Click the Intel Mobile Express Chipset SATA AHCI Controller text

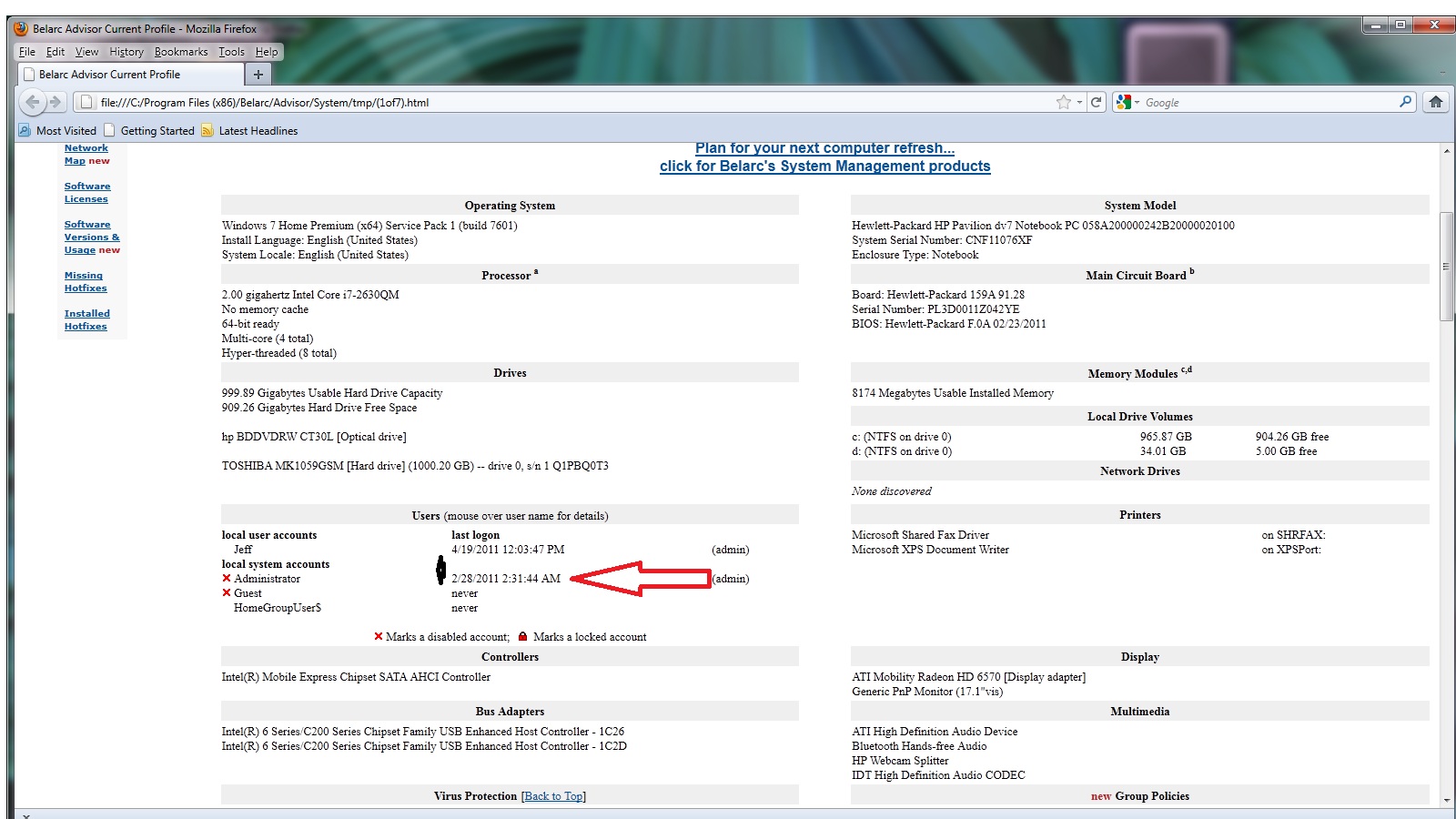(x=356, y=676)
